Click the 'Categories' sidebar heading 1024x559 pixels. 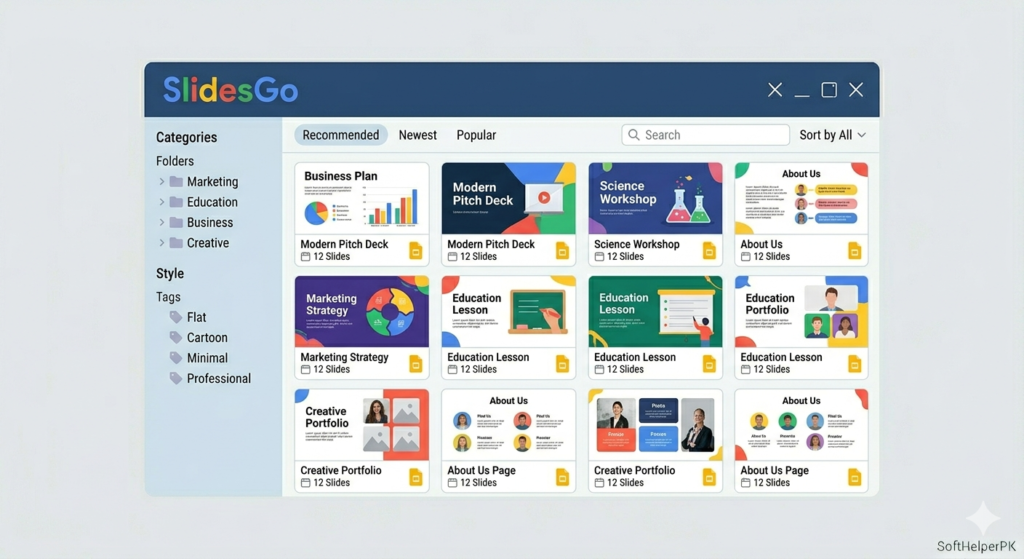tap(186, 137)
